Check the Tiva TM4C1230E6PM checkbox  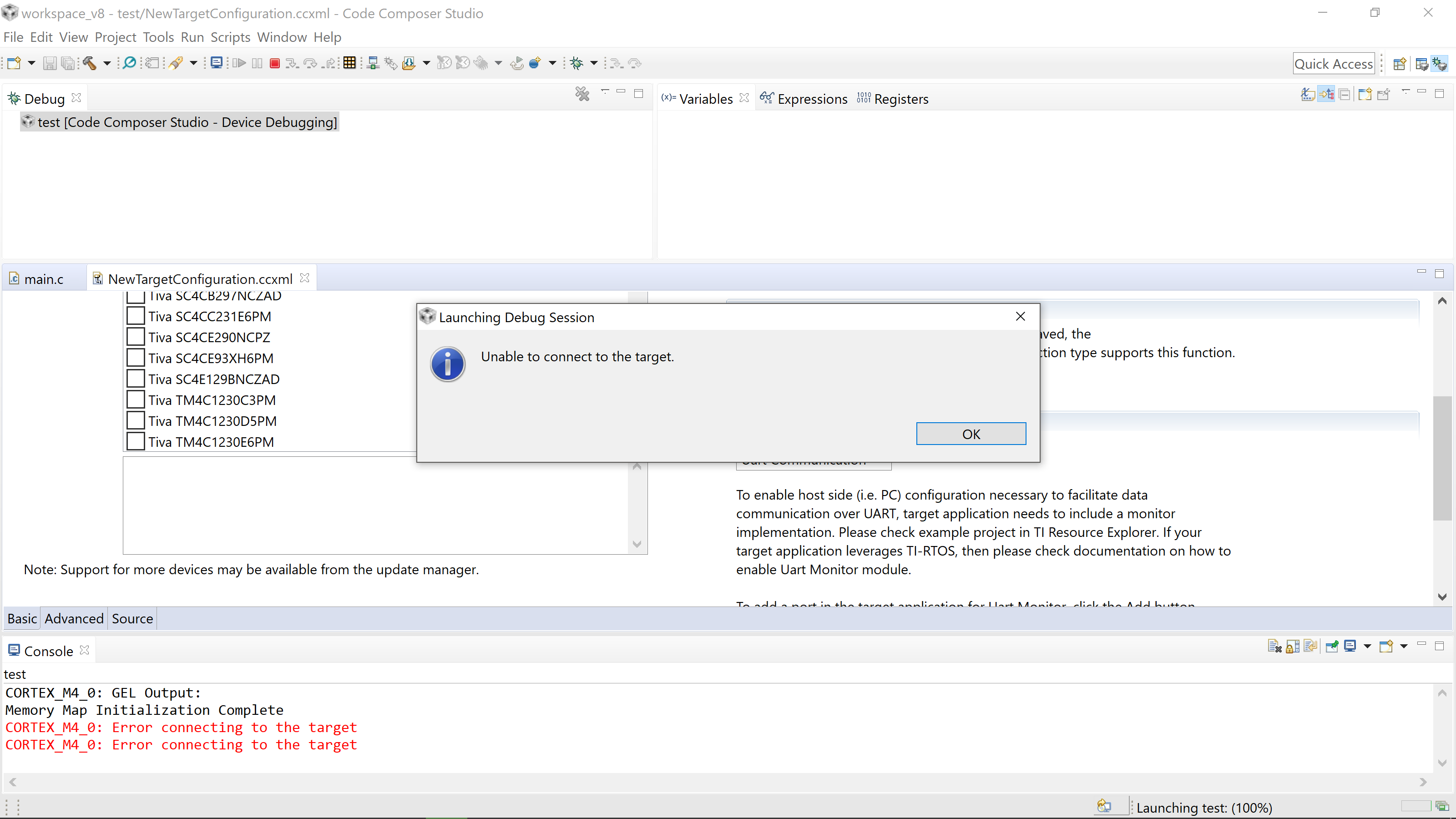(136, 441)
